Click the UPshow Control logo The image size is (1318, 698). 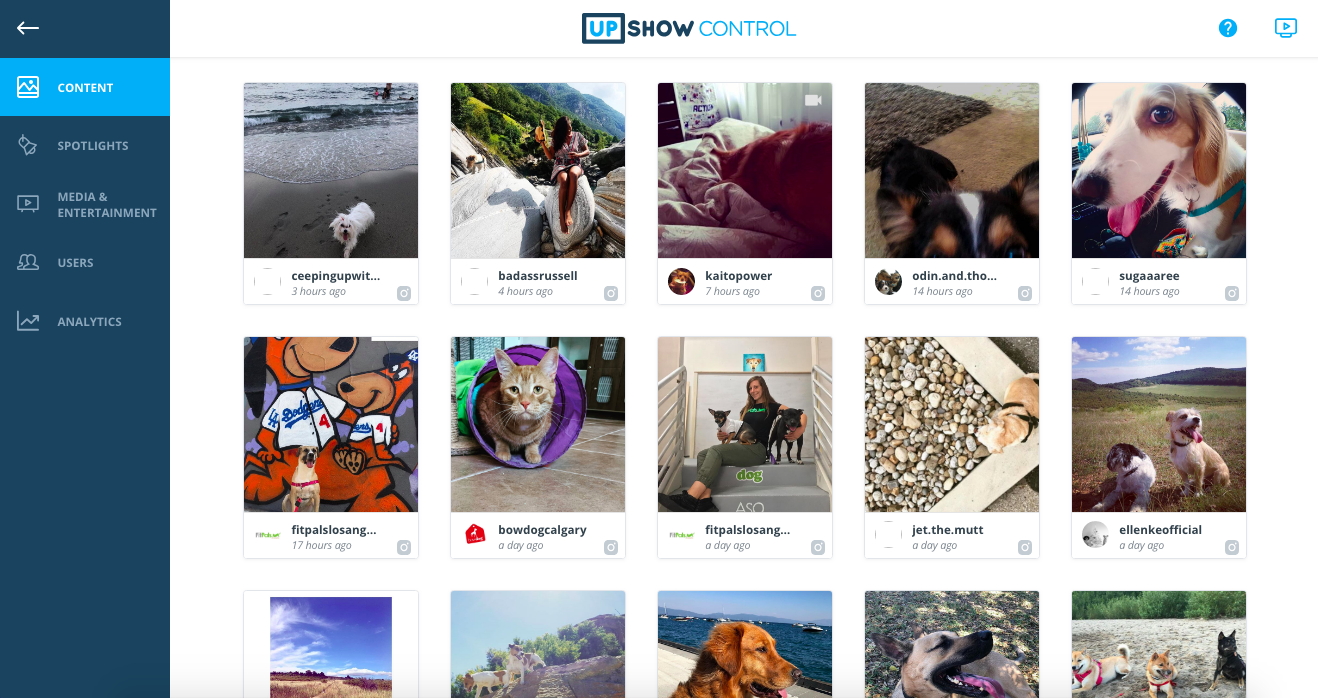(689, 28)
